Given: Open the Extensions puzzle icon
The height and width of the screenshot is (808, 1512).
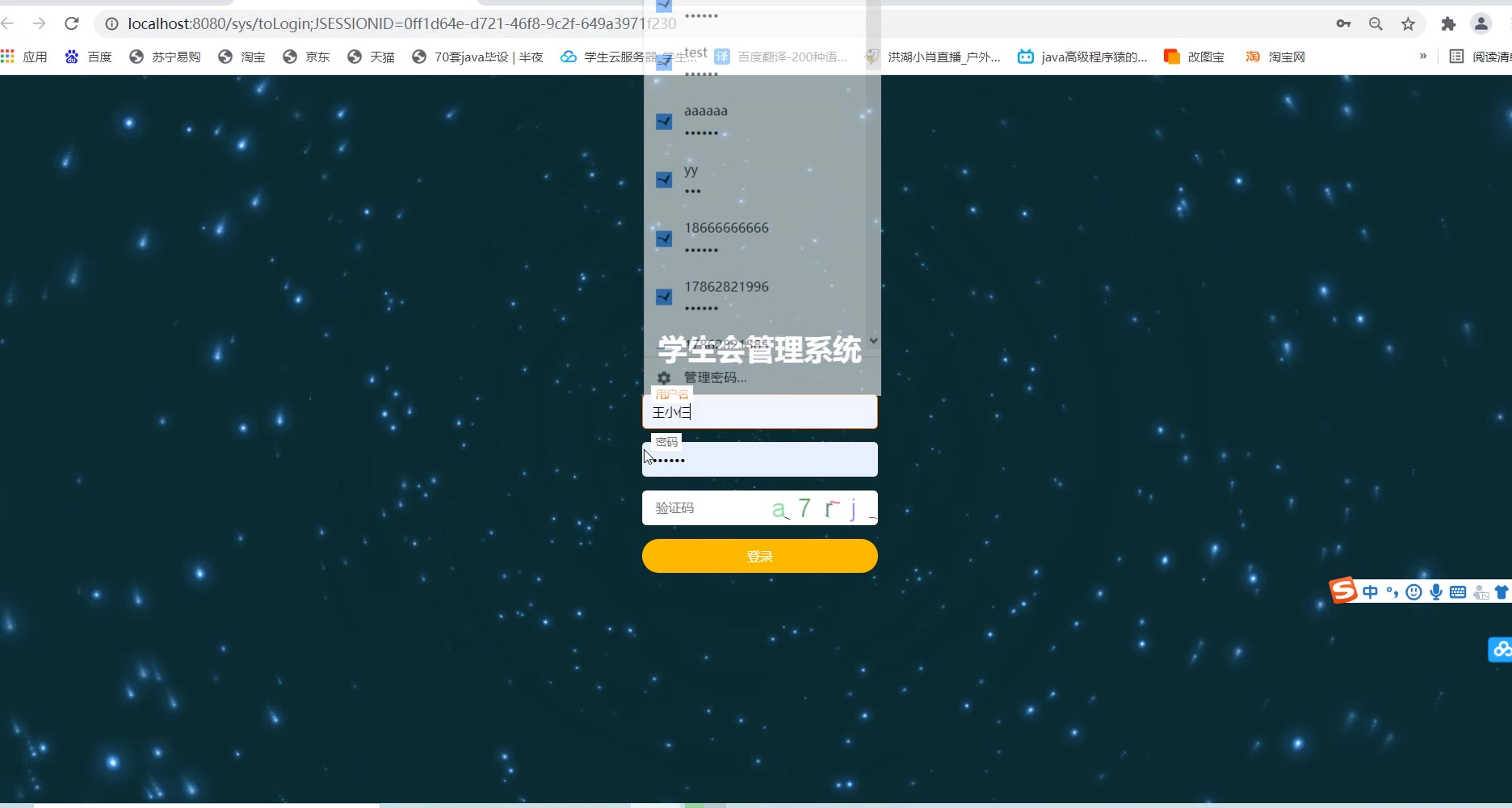Looking at the screenshot, I should pyautogui.click(x=1448, y=24).
